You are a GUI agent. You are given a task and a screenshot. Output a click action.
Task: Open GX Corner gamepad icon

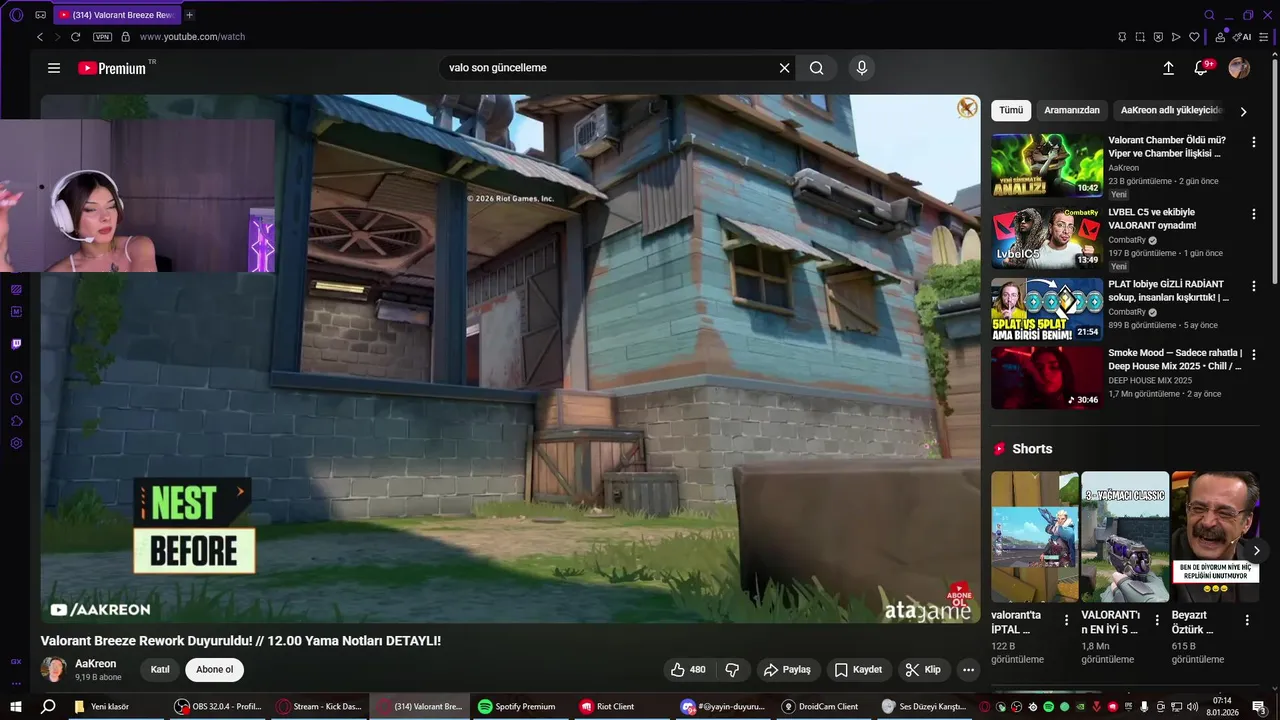point(40,15)
